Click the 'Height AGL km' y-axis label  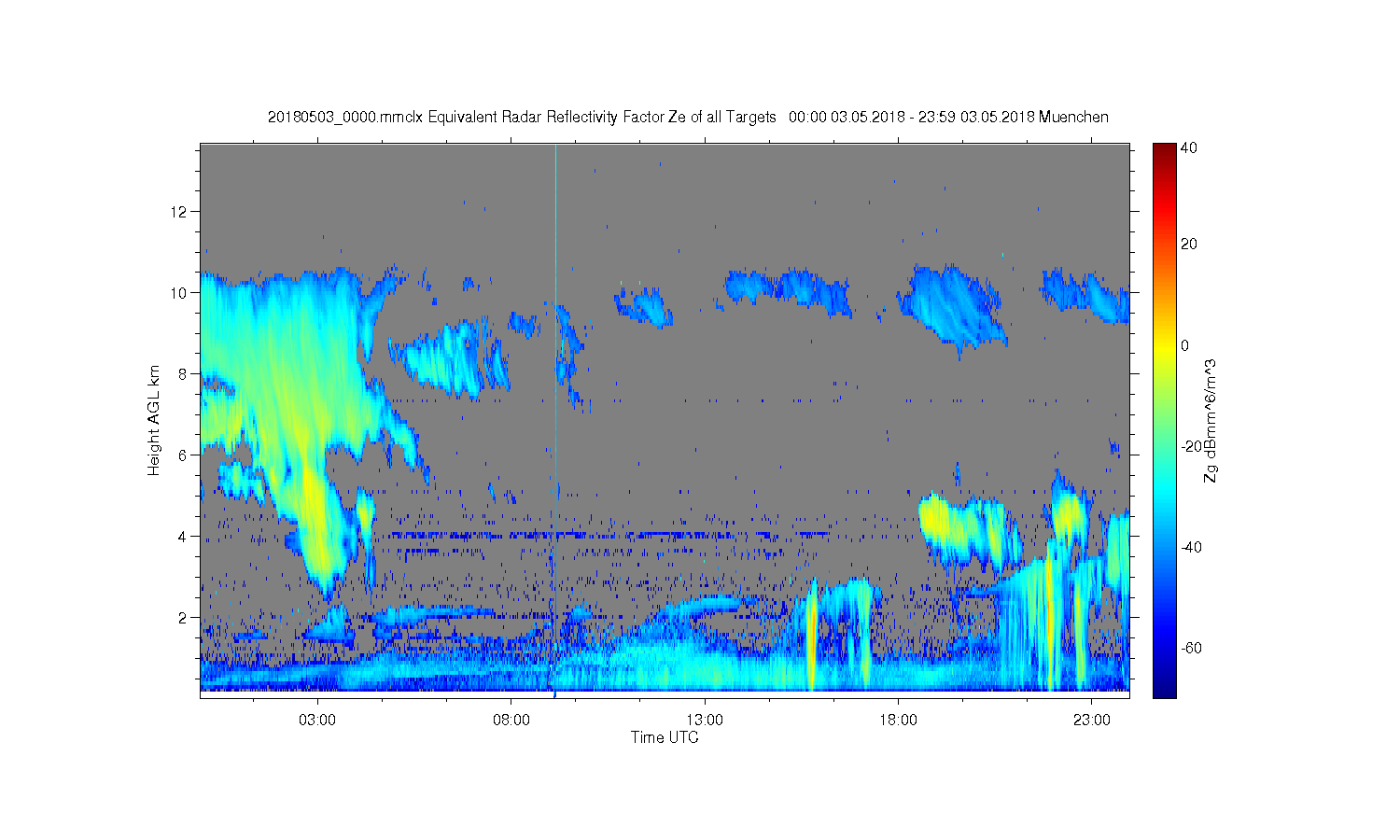153,420
